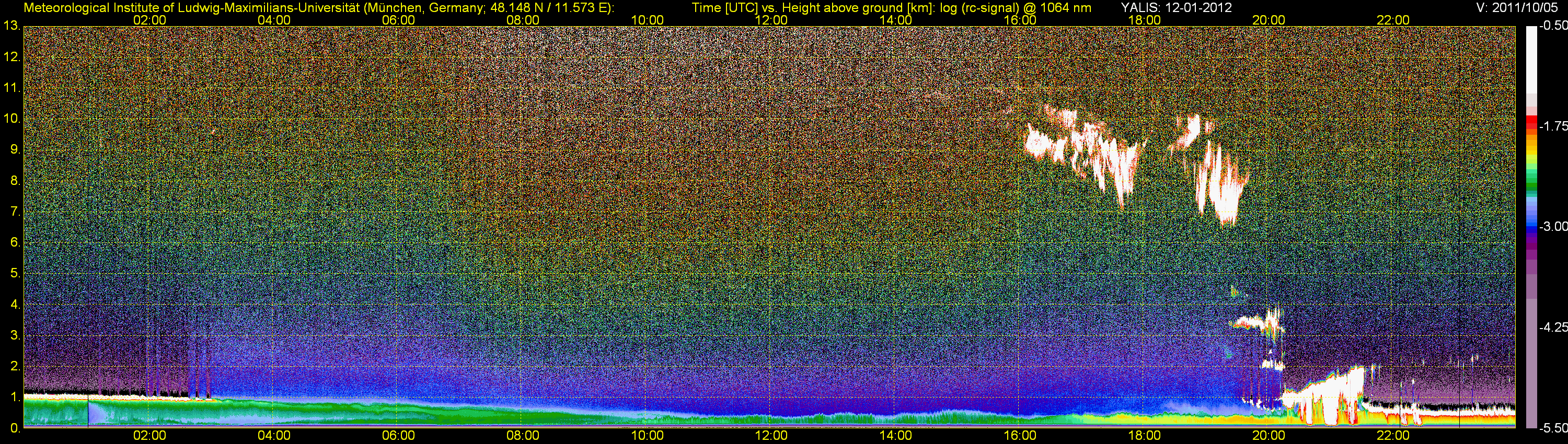This screenshot has width=1568, height=444.
Task: Select the -1.75 value on the color scale
Action: tap(1553, 126)
